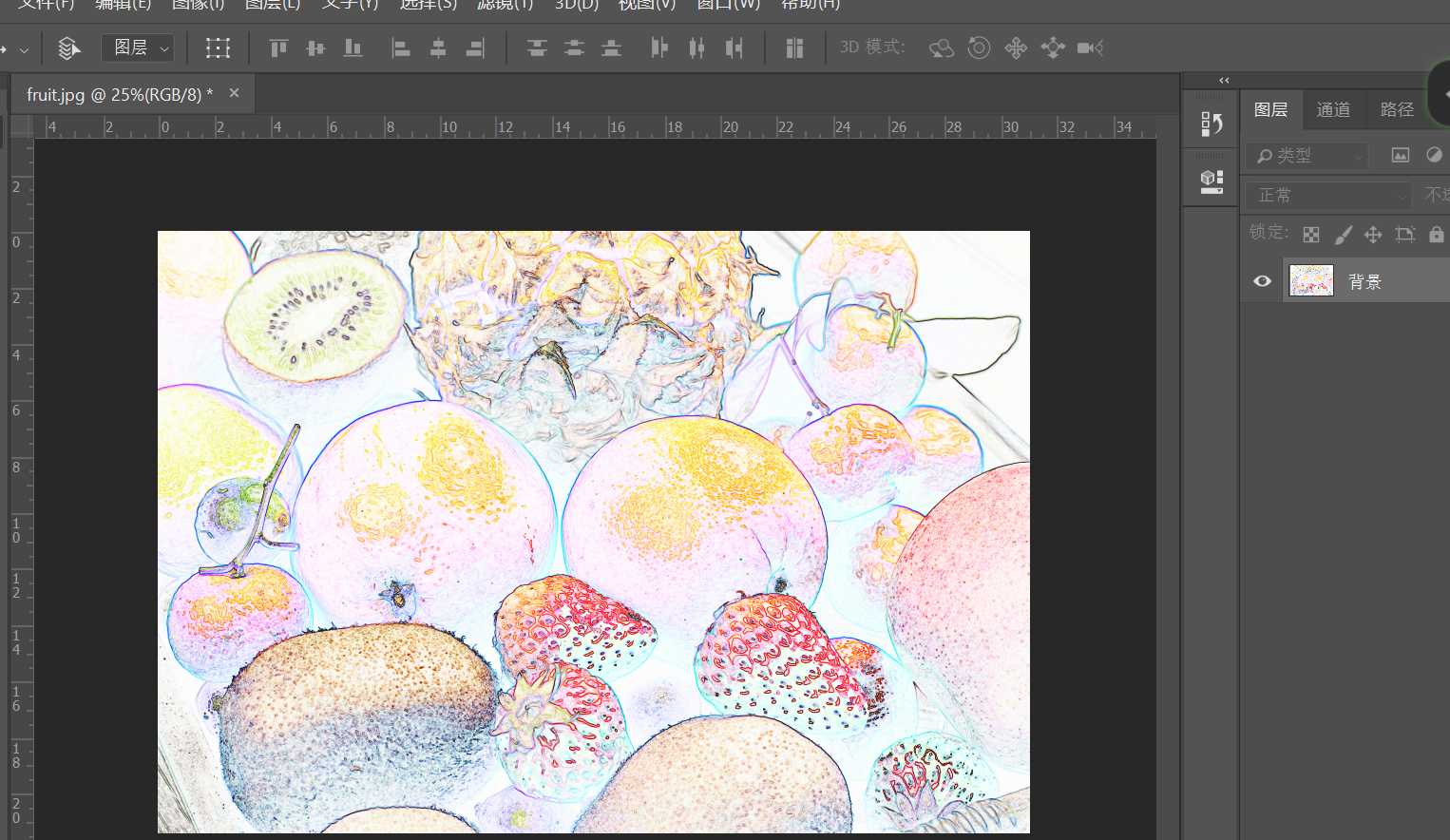Align right edges
Viewport: 1450px width, 840px height.
[475, 48]
